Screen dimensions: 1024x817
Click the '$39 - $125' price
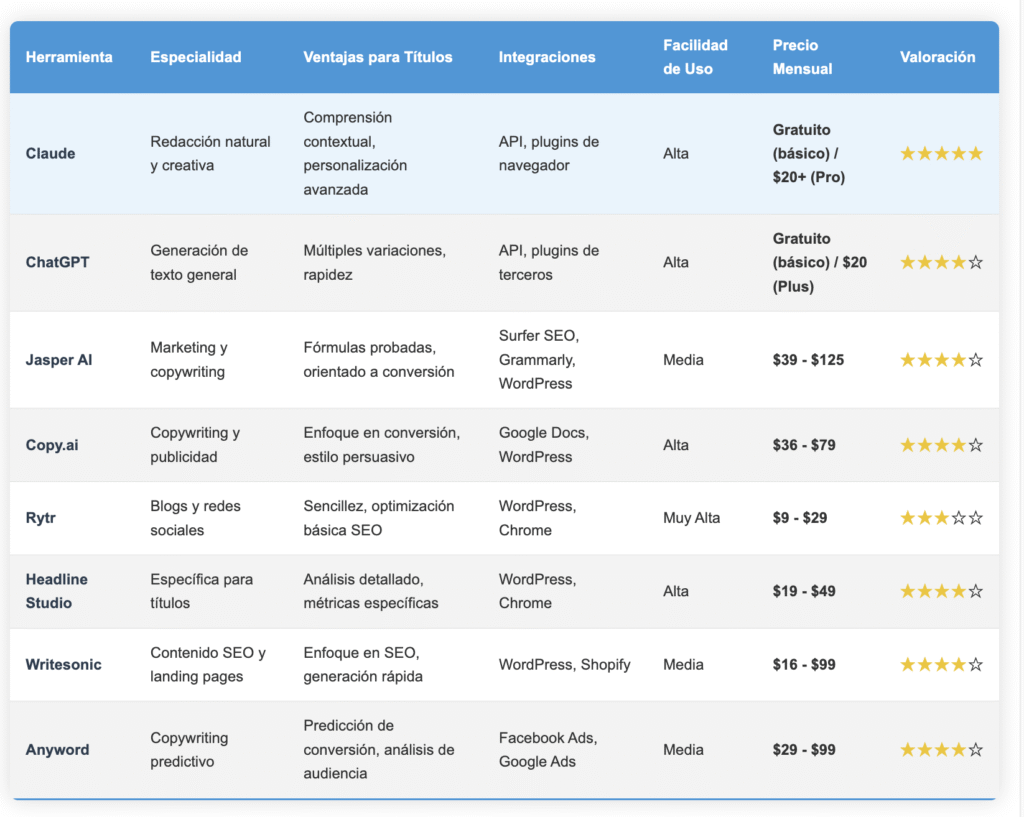click(x=808, y=360)
